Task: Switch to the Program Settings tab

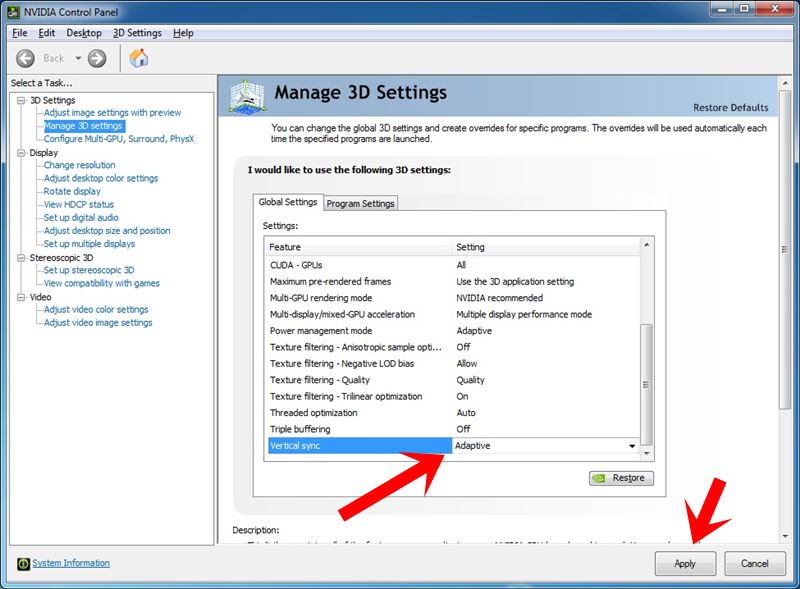Action: coord(360,203)
